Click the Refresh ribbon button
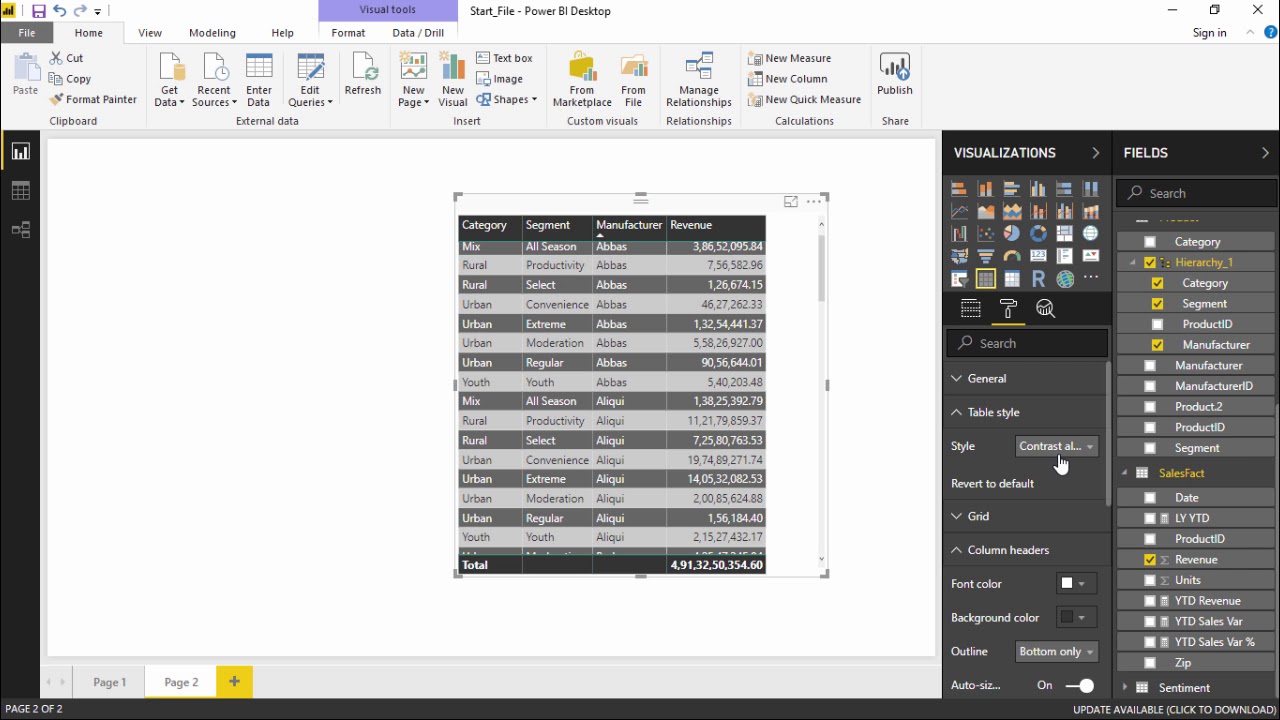This screenshot has width=1280, height=720. (x=363, y=75)
